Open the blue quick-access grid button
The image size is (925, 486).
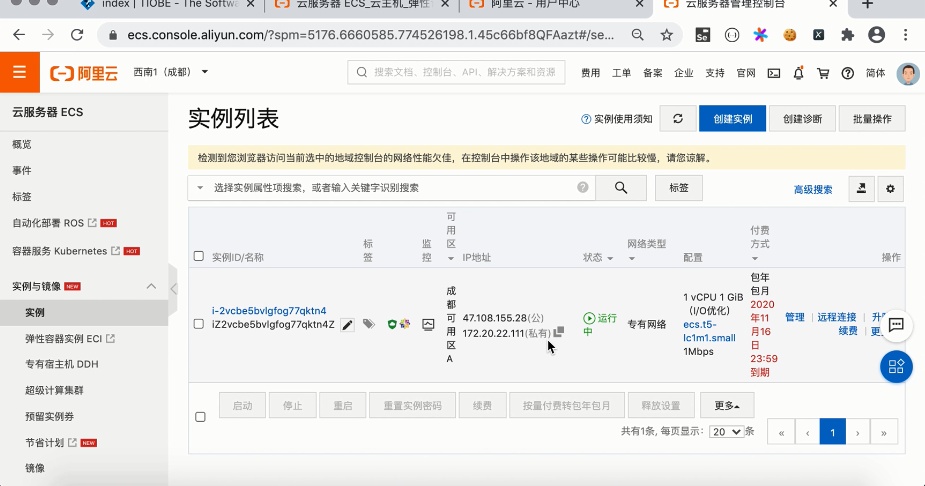coord(896,367)
